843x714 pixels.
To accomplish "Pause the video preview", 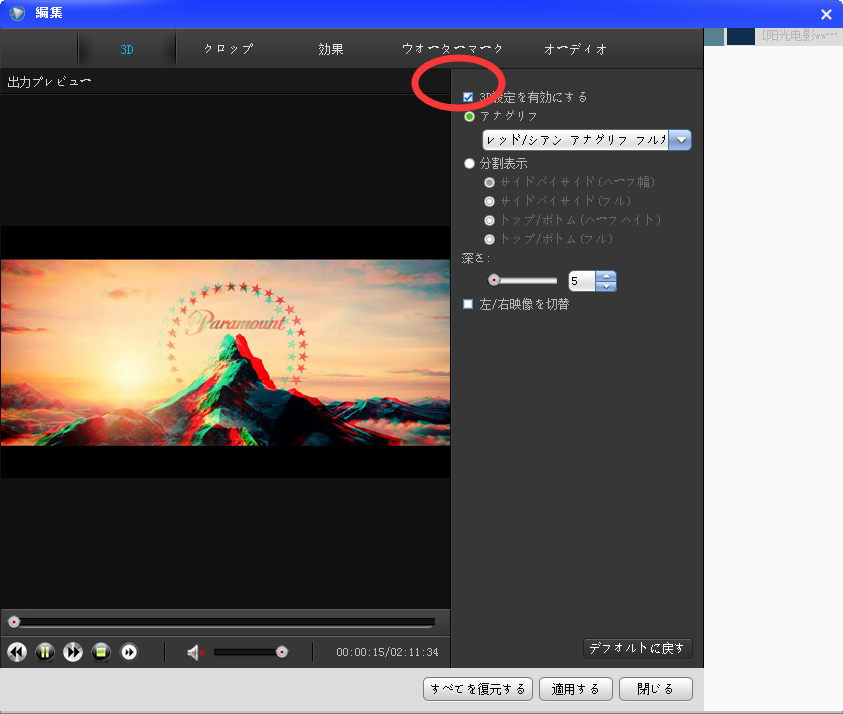I will click(x=45, y=652).
